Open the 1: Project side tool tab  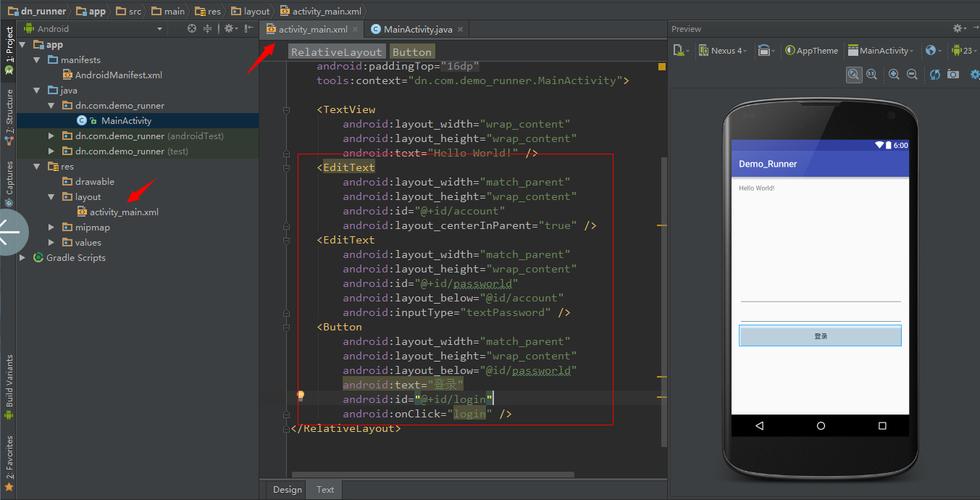click(x=9, y=50)
